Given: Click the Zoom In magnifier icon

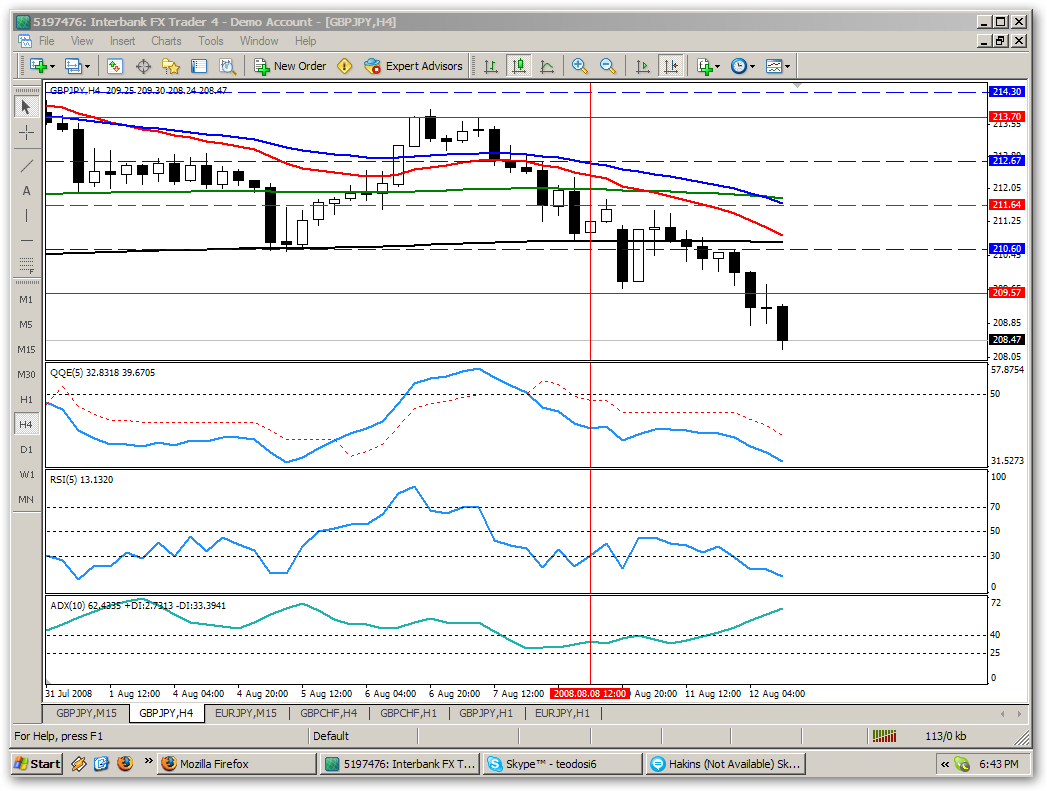Looking at the screenshot, I should click(579, 66).
